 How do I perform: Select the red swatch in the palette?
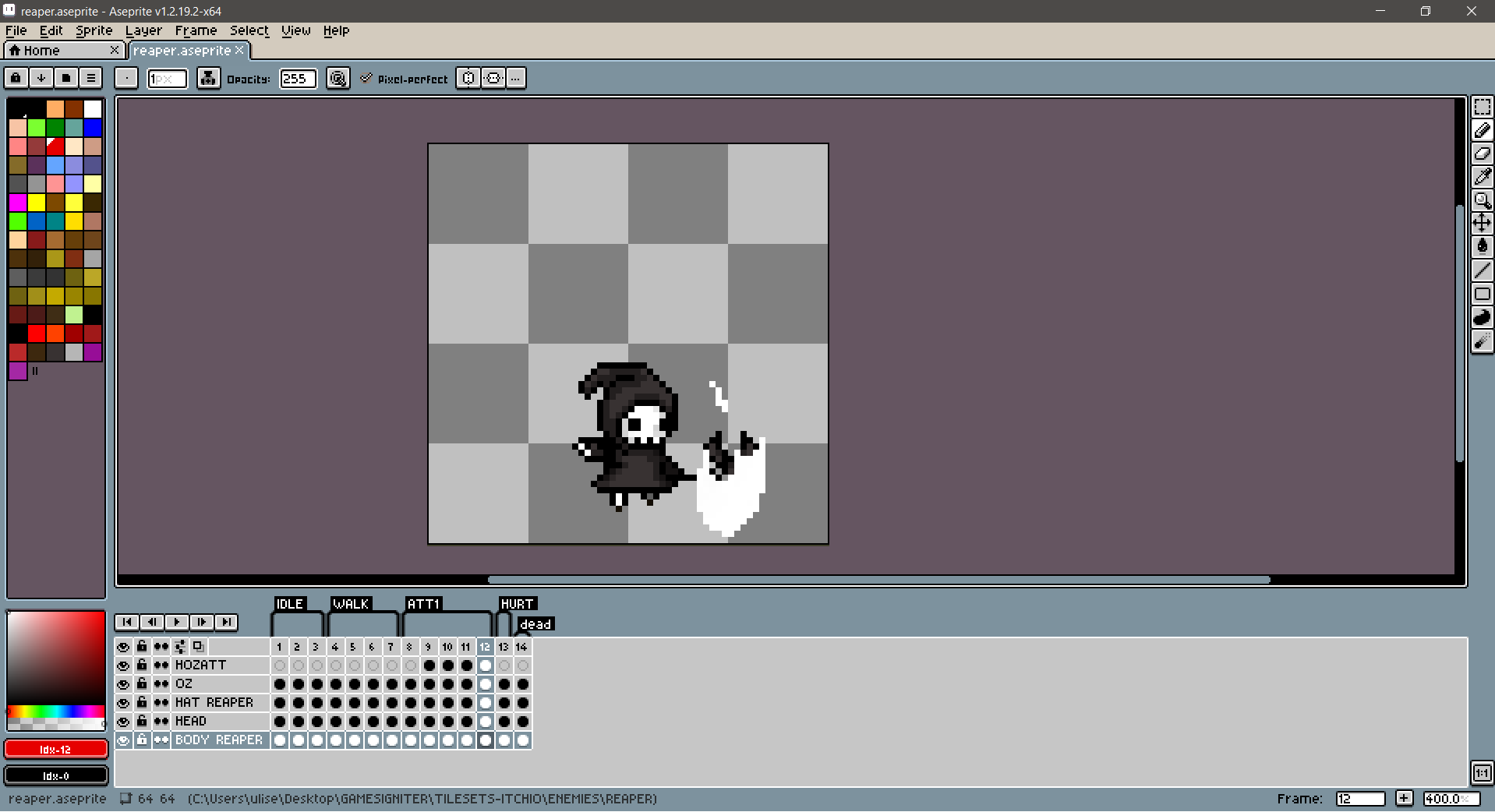[x=55, y=147]
